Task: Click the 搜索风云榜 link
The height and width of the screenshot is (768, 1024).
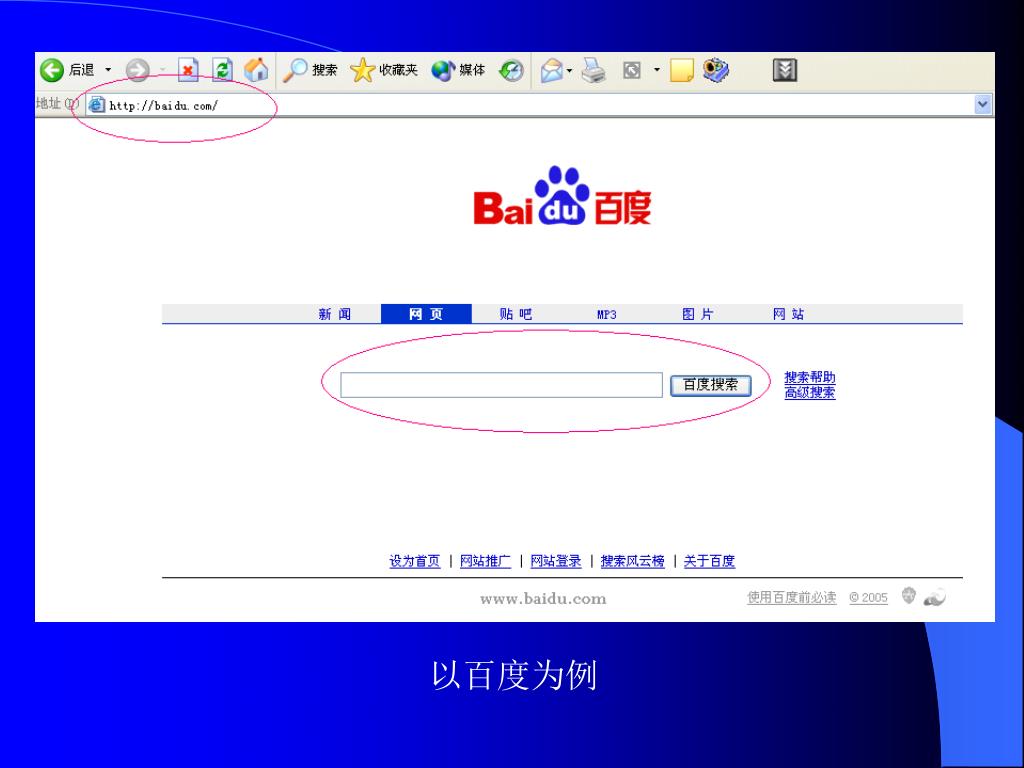Action: pyautogui.click(x=632, y=561)
